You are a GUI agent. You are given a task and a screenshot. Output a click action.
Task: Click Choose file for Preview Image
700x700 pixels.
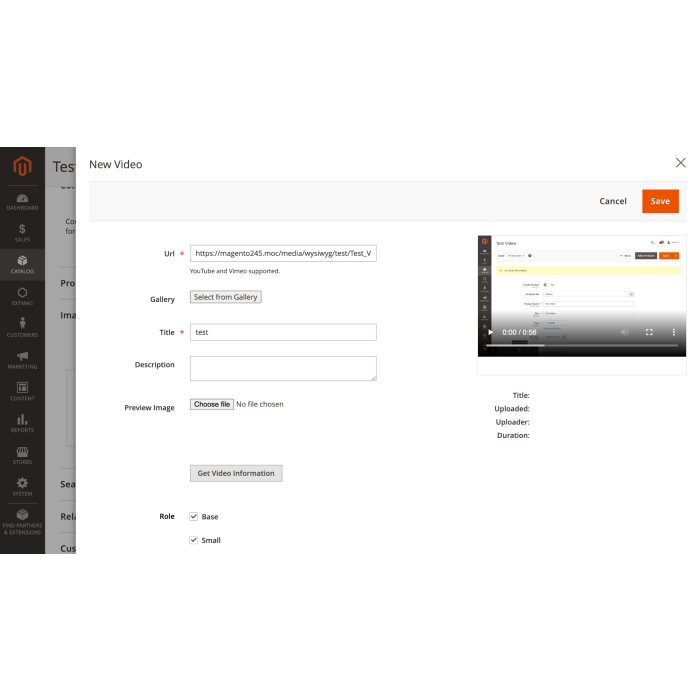click(212, 404)
